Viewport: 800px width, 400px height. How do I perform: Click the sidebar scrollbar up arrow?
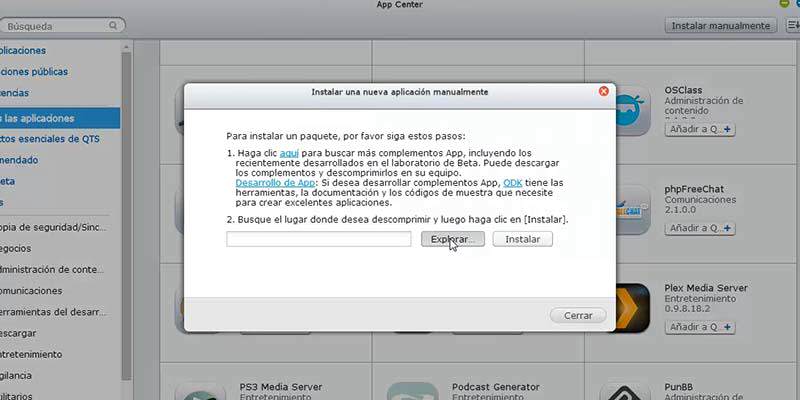tap(127, 47)
